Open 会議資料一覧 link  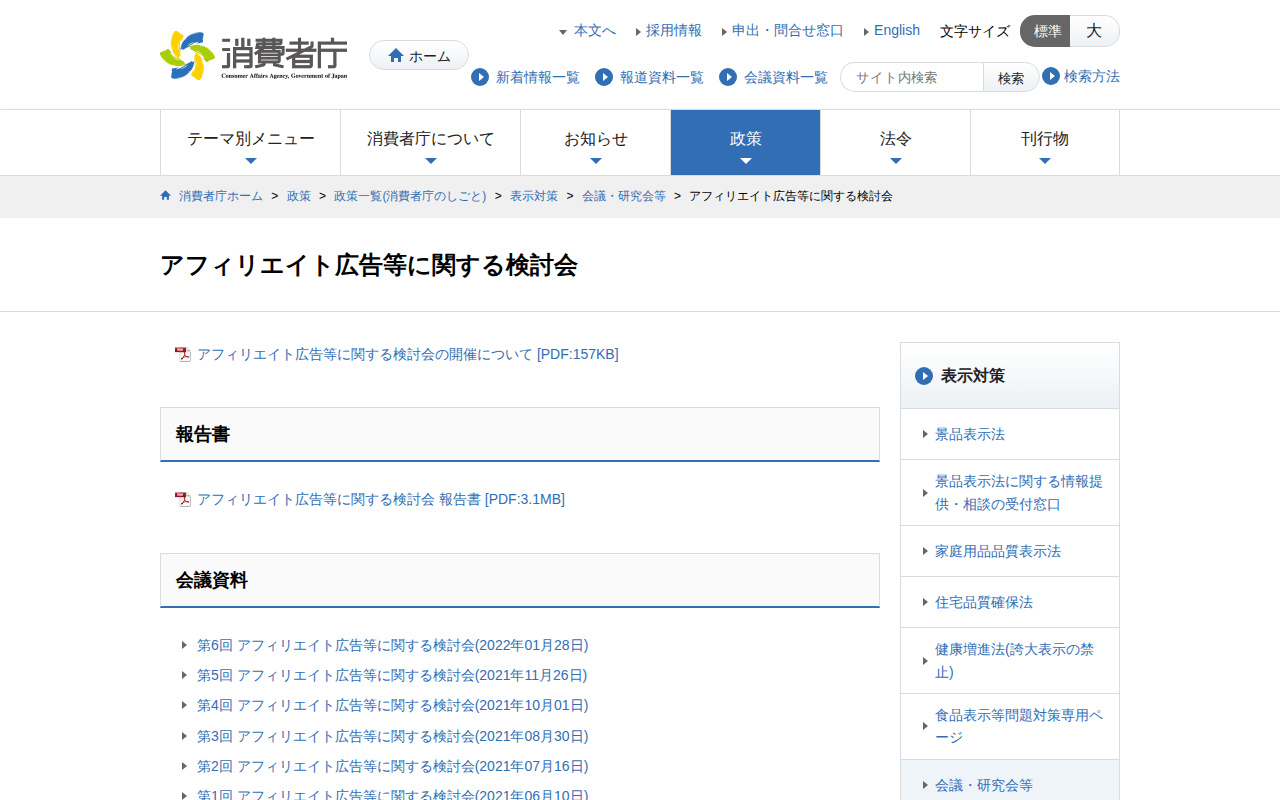[x=786, y=77]
